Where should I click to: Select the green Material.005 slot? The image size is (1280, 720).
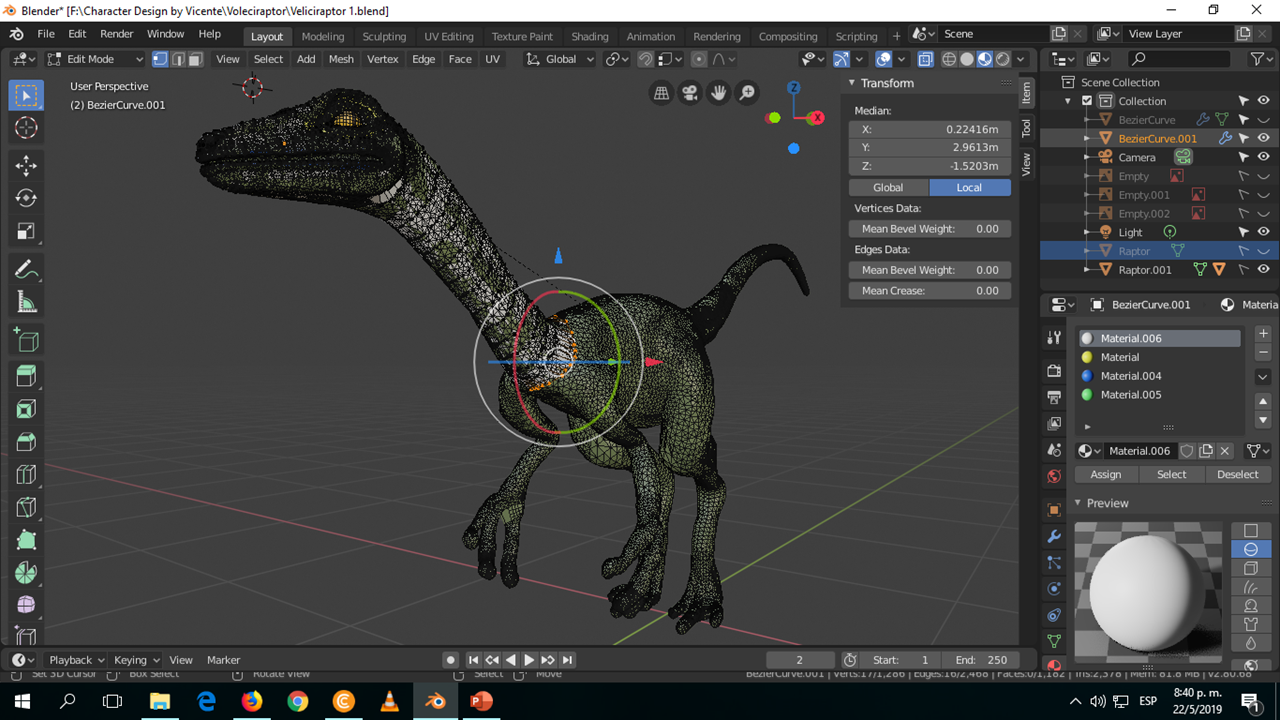1130,395
